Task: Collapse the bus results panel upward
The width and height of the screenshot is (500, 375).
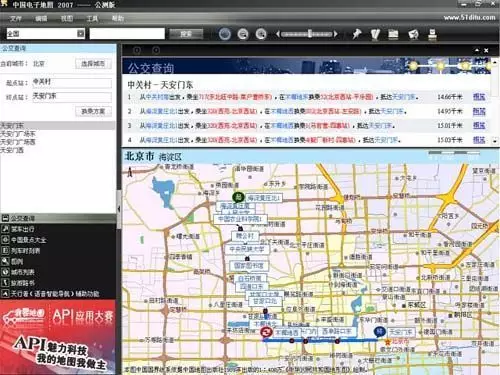Action: tap(477, 50)
